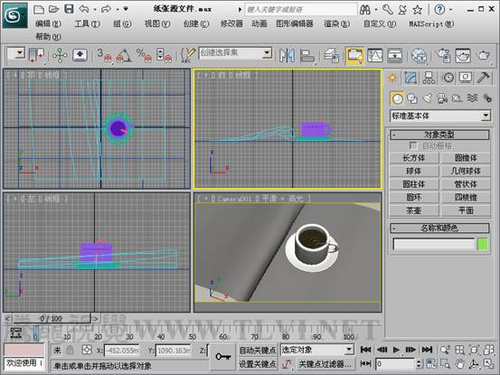Click the large set keys key button
The width and height of the screenshot is (500, 375).
(223, 357)
